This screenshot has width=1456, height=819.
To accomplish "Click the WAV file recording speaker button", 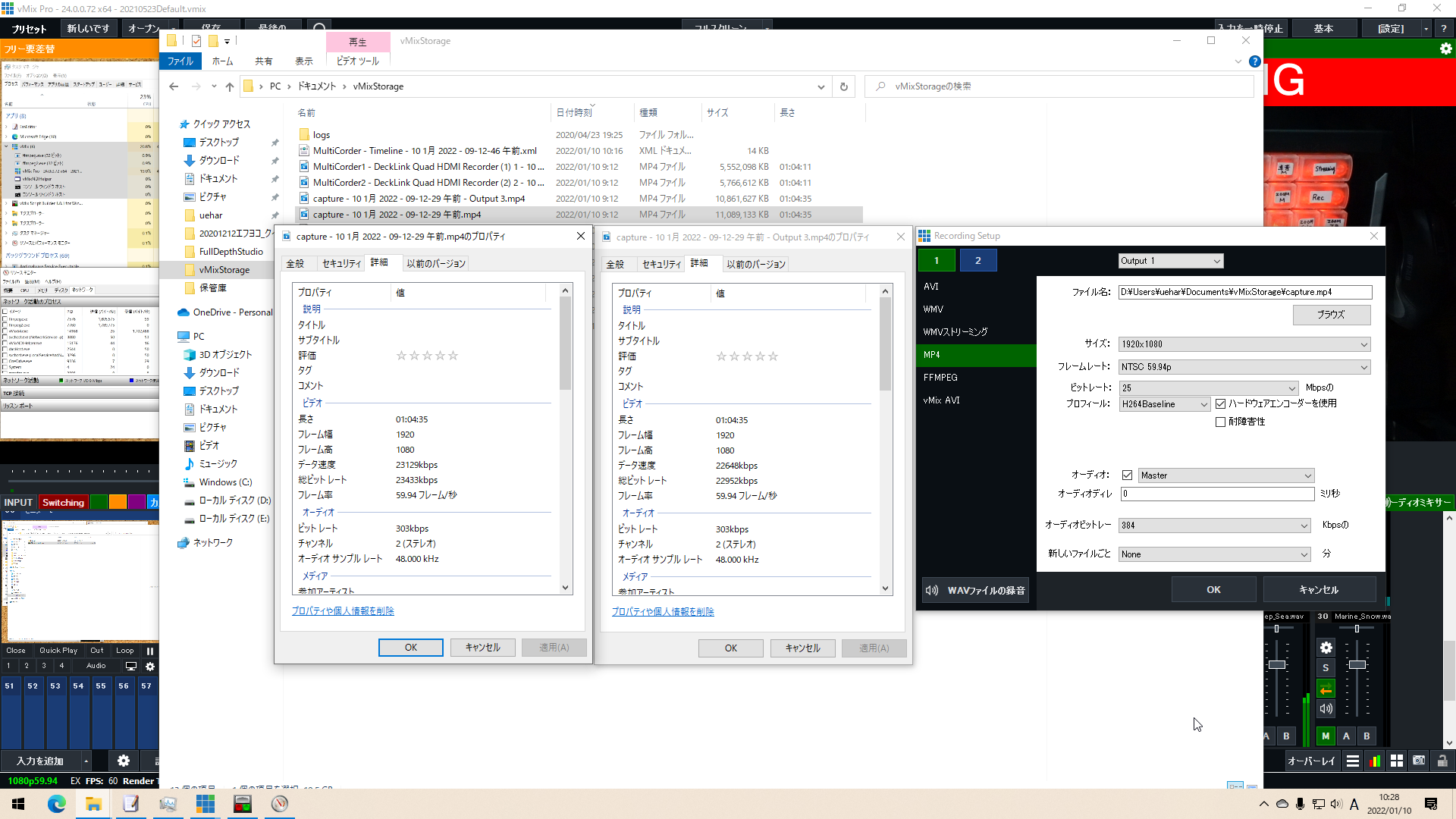I will click(975, 590).
